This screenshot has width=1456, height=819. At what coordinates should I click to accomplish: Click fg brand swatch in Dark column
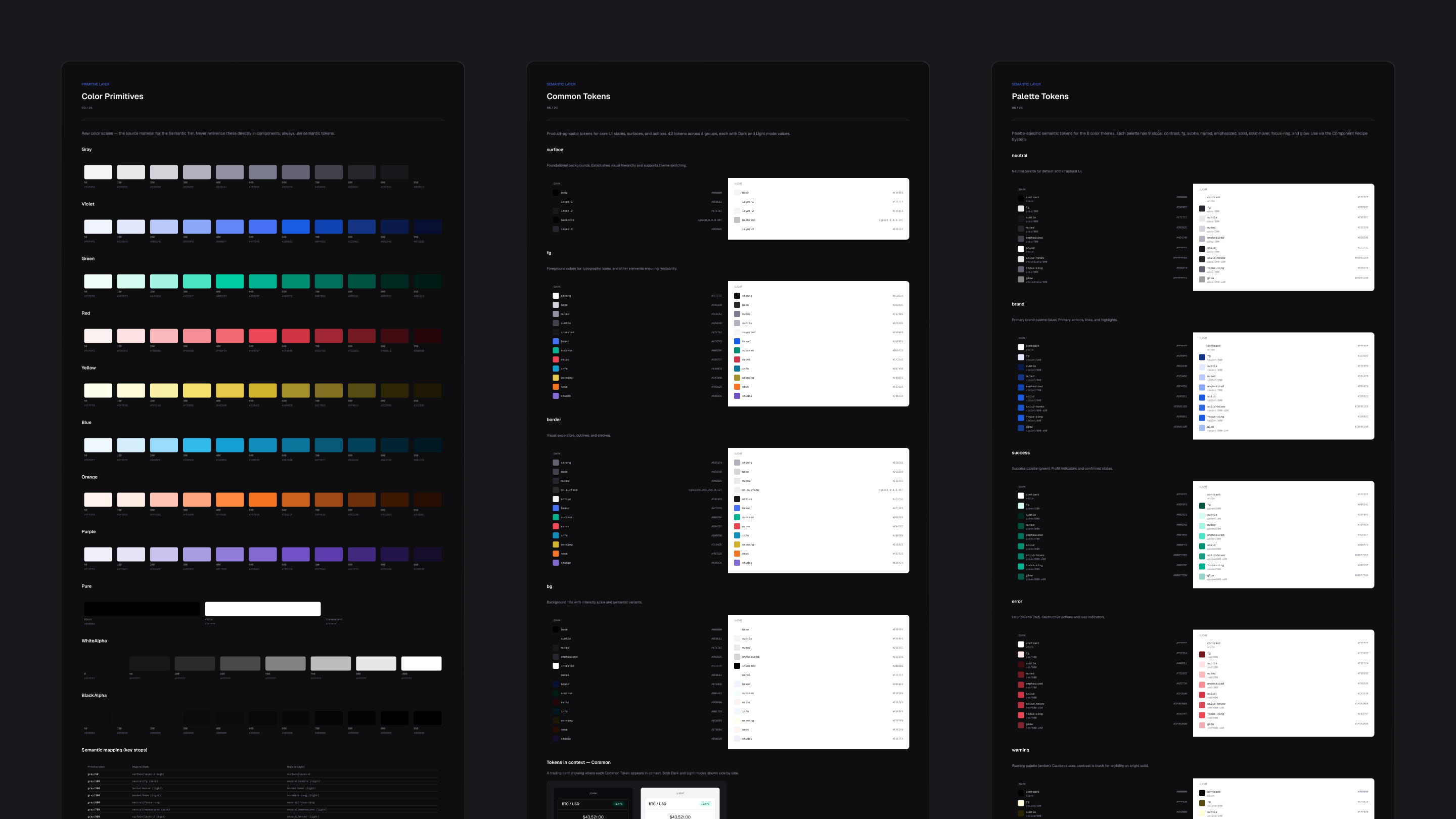(x=556, y=341)
